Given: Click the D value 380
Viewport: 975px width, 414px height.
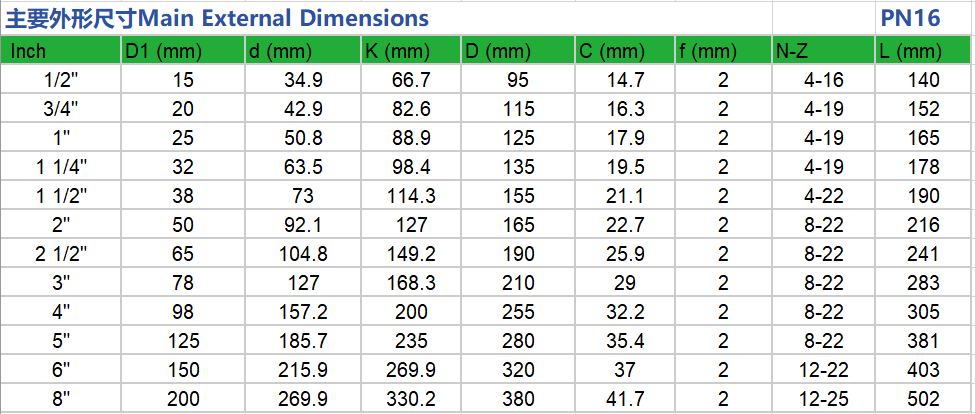Looking at the screenshot, I should (517, 398).
